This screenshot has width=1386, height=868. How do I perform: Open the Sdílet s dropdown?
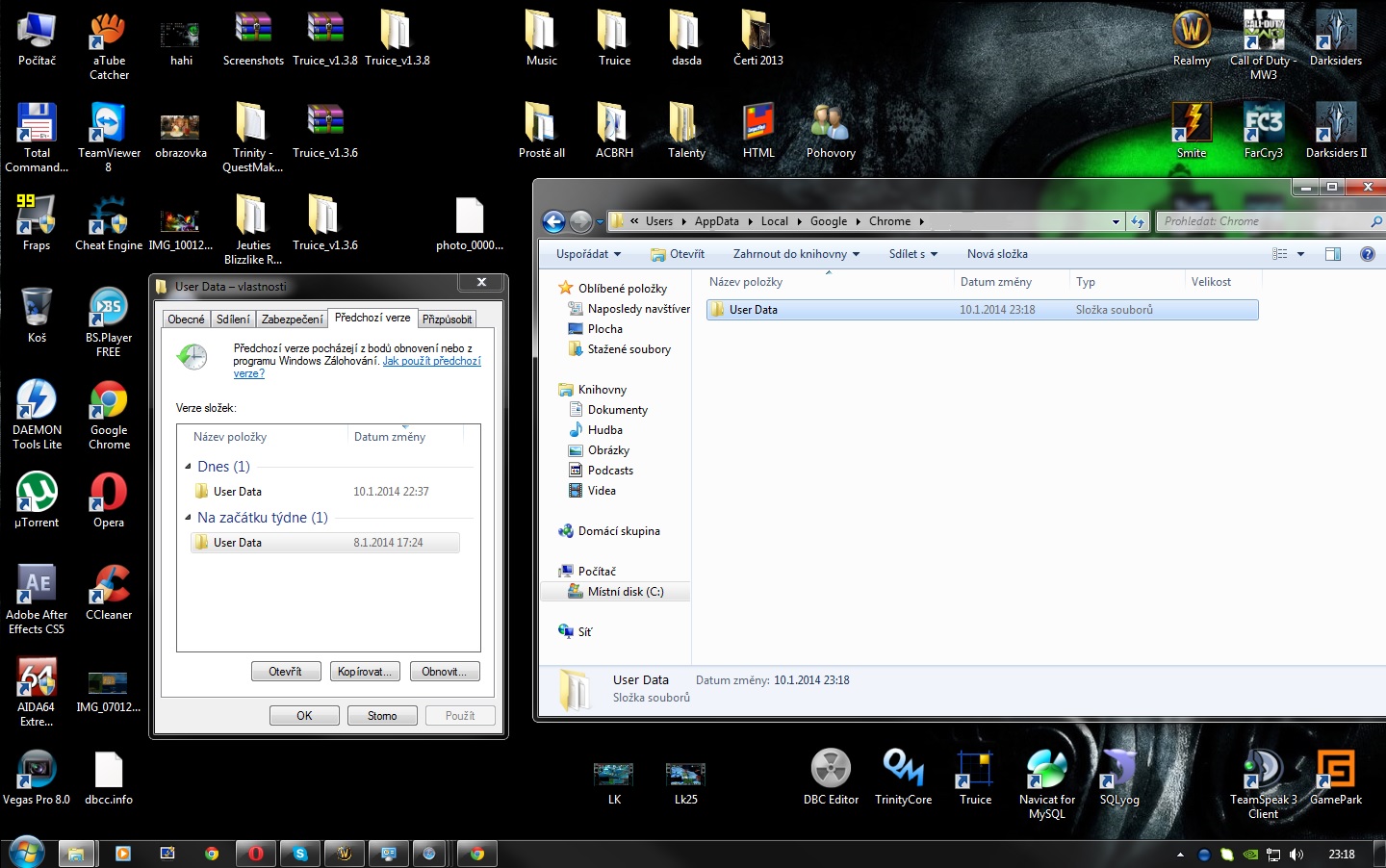[x=913, y=254]
